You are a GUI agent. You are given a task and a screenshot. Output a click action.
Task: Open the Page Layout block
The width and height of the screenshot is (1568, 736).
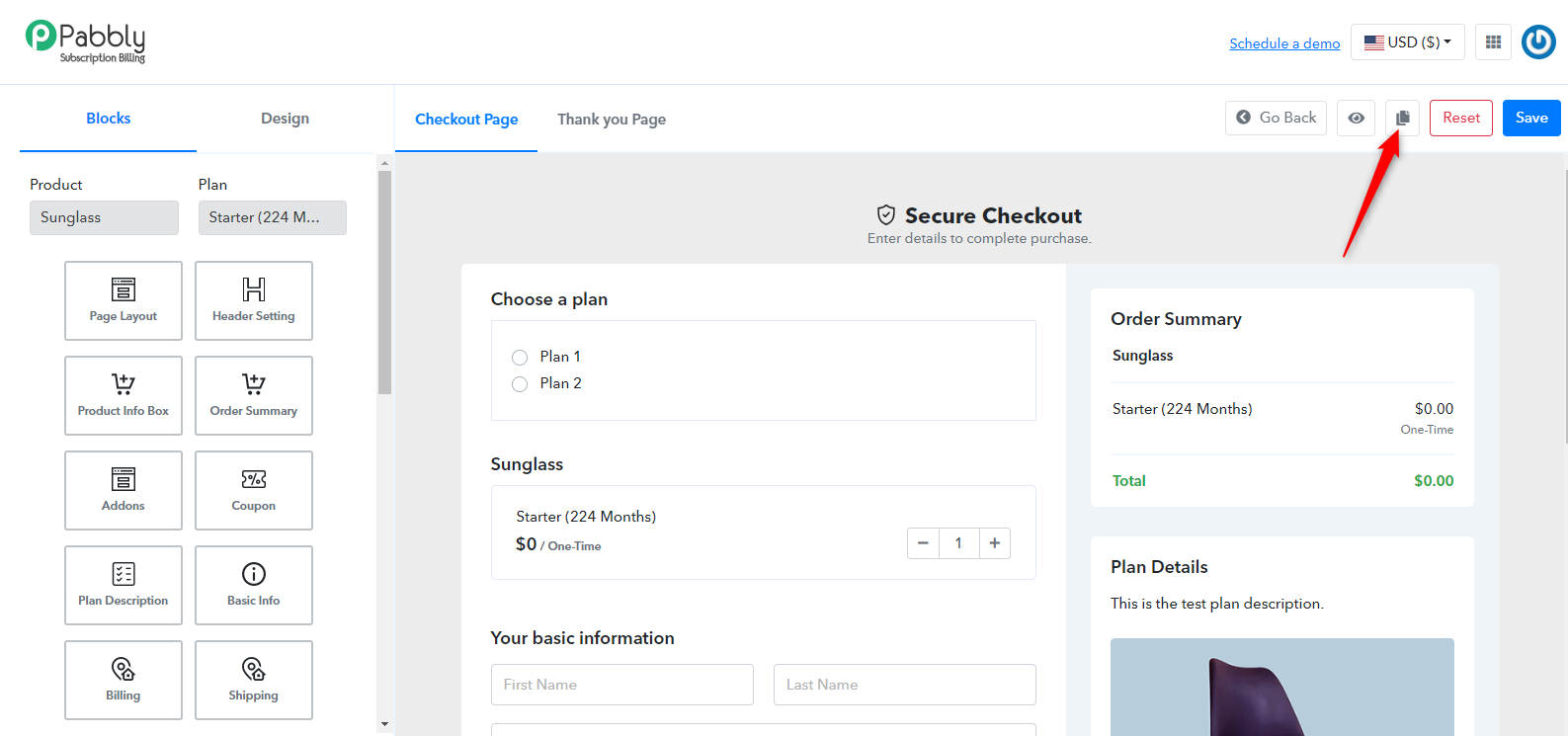124,300
